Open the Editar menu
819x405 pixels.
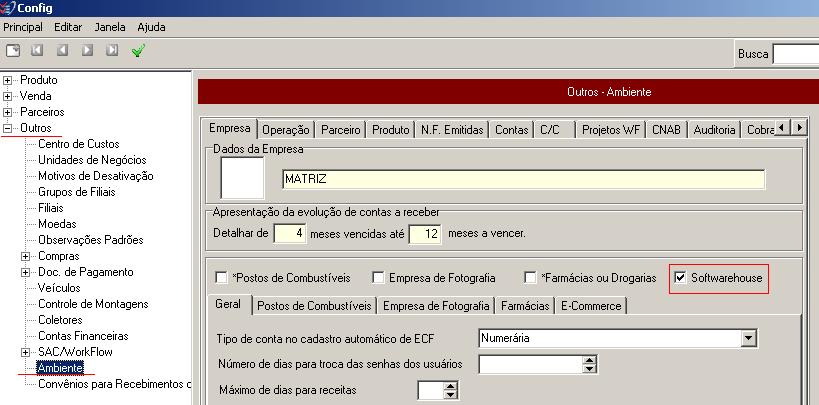pyautogui.click(x=68, y=27)
